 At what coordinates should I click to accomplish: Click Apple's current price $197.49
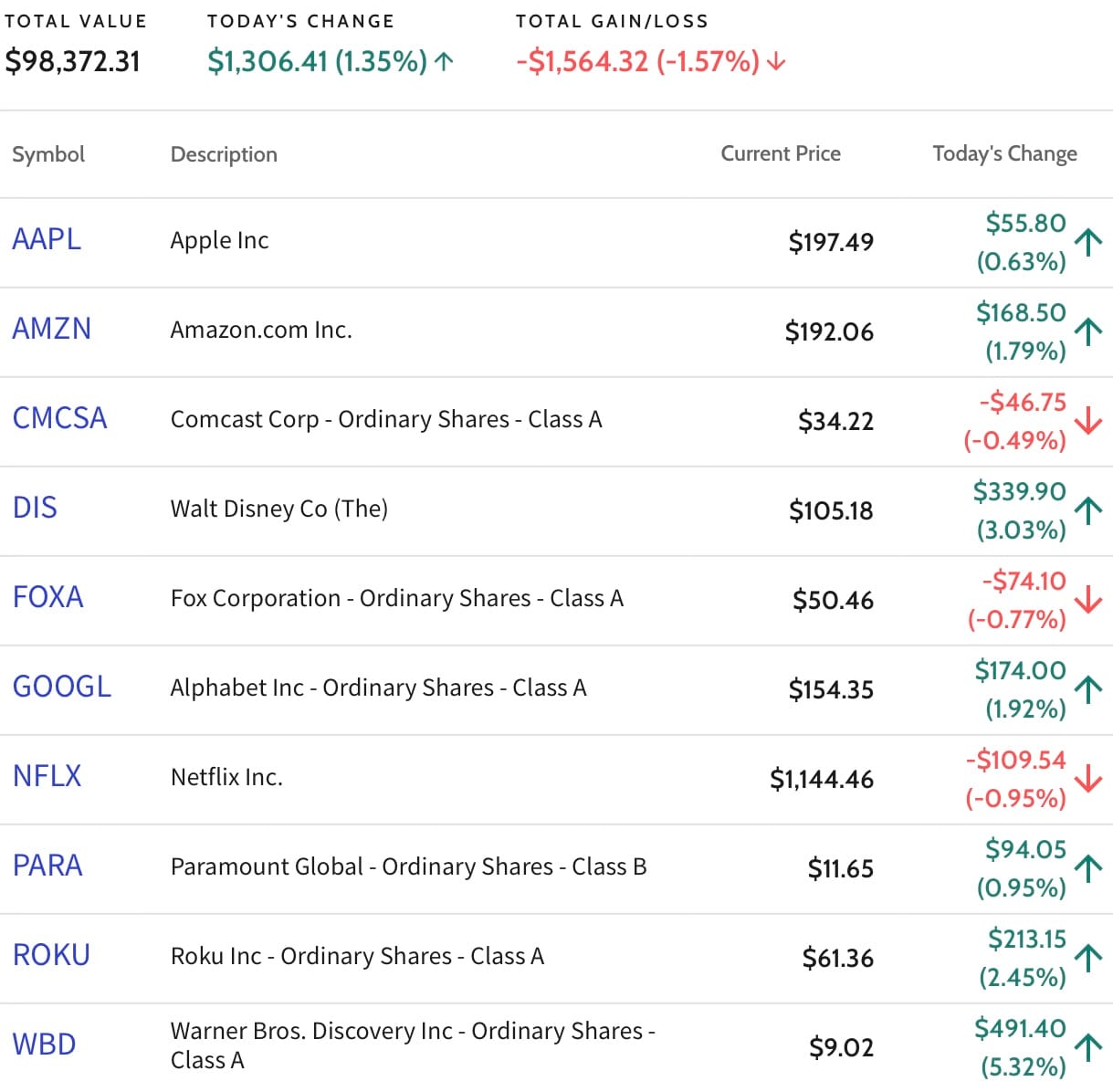coord(831,242)
